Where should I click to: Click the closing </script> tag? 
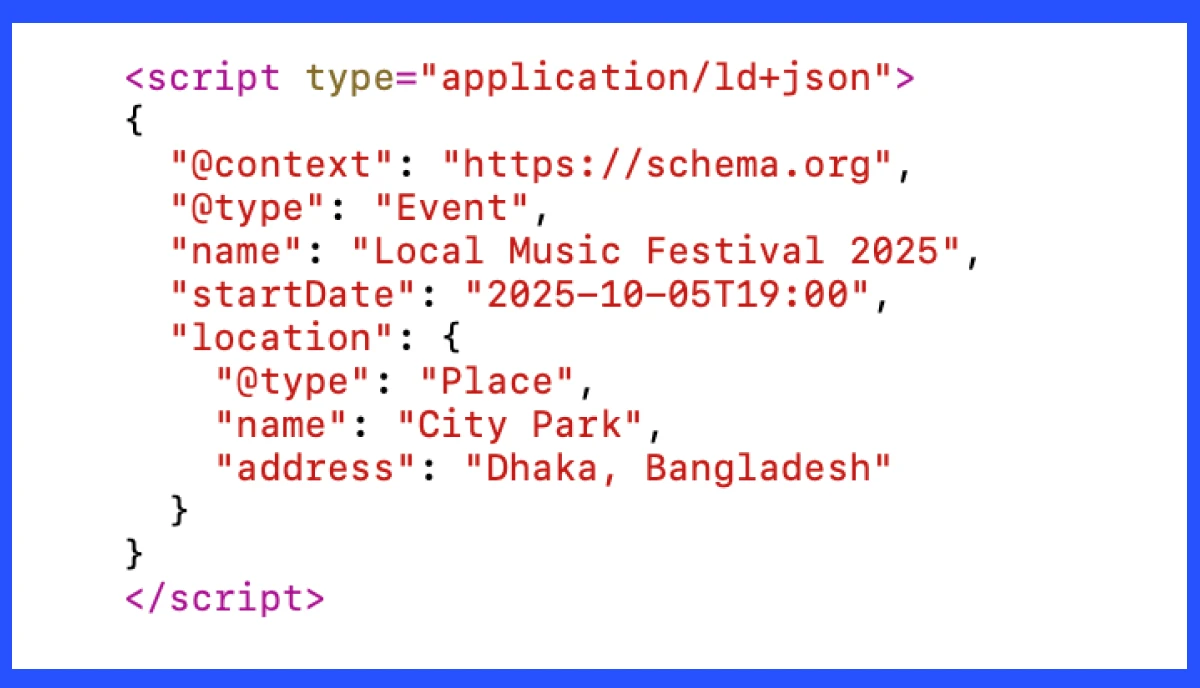pyautogui.click(x=225, y=598)
